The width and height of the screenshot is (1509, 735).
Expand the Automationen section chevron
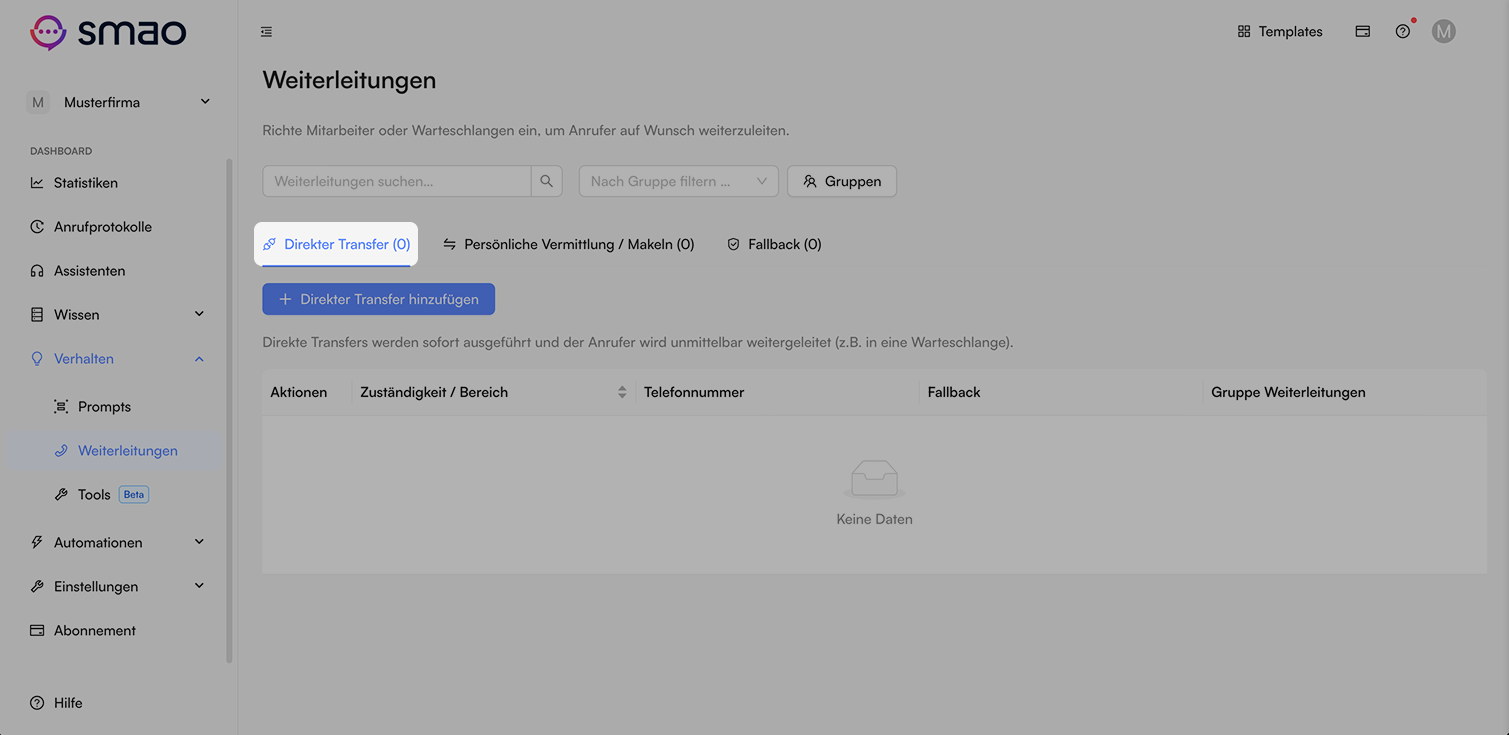click(x=199, y=543)
